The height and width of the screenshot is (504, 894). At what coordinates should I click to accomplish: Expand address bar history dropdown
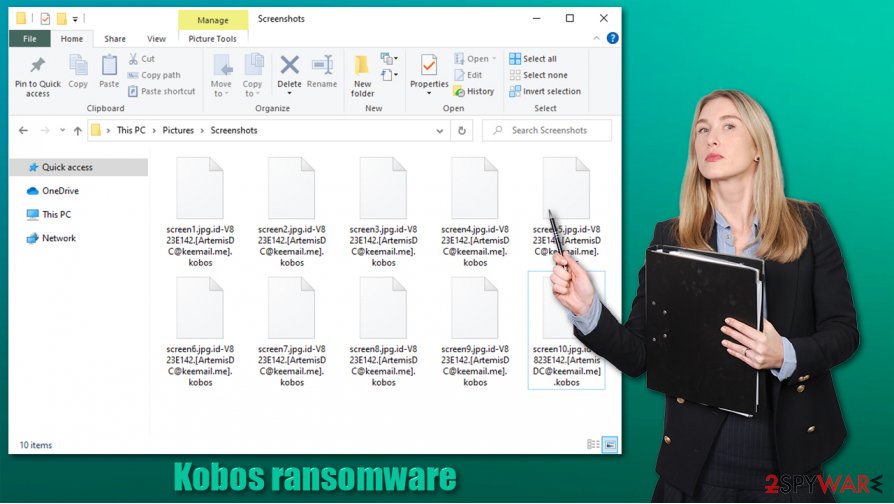pos(440,131)
